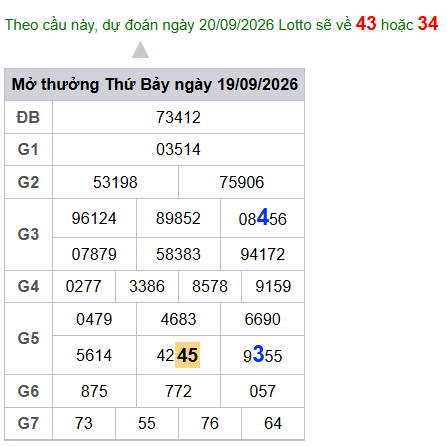Click the G6 number 772
The image size is (447, 446).
(178, 391)
